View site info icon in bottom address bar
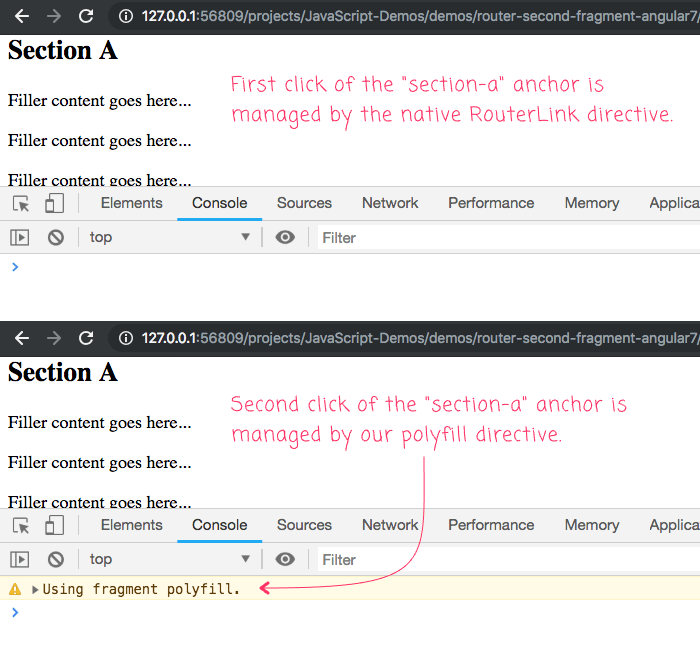The image size is (700, 665). (x=126, y=338)
